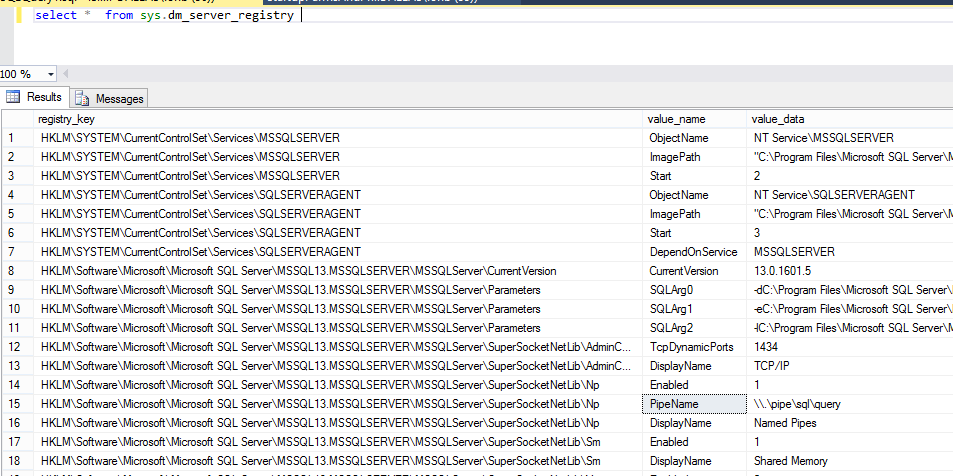Viewport: 953px width, 476px height.
Task: Click the Shared Memory cell
Action: pos(850,461)
